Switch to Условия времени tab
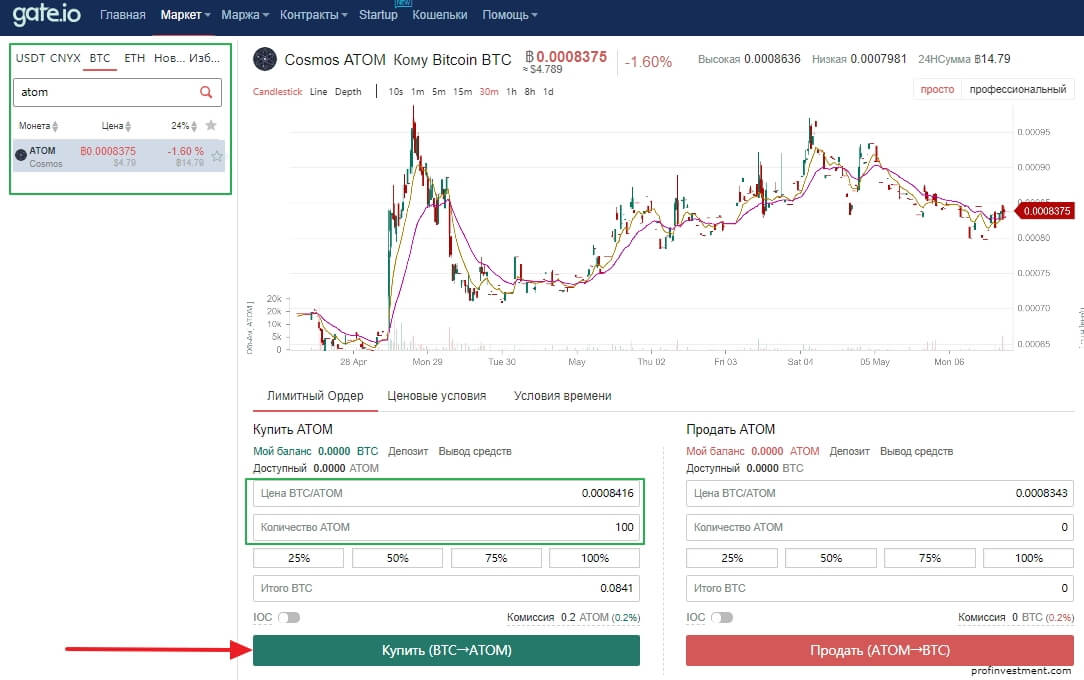This screenshot has width=1084, height=680. click(563, 396)
